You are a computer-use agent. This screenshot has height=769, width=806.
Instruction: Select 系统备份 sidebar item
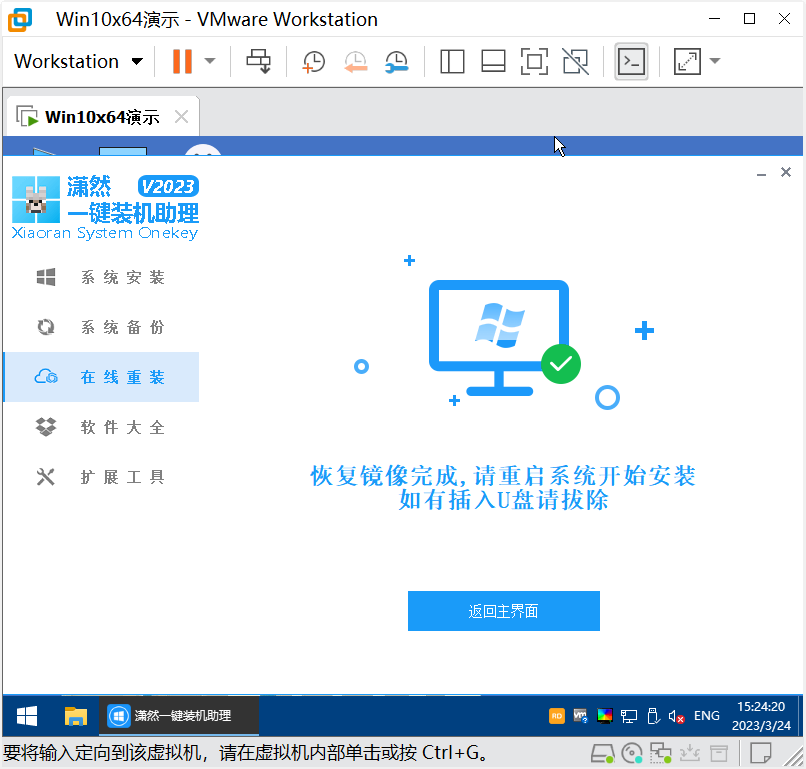coord(122,327)
